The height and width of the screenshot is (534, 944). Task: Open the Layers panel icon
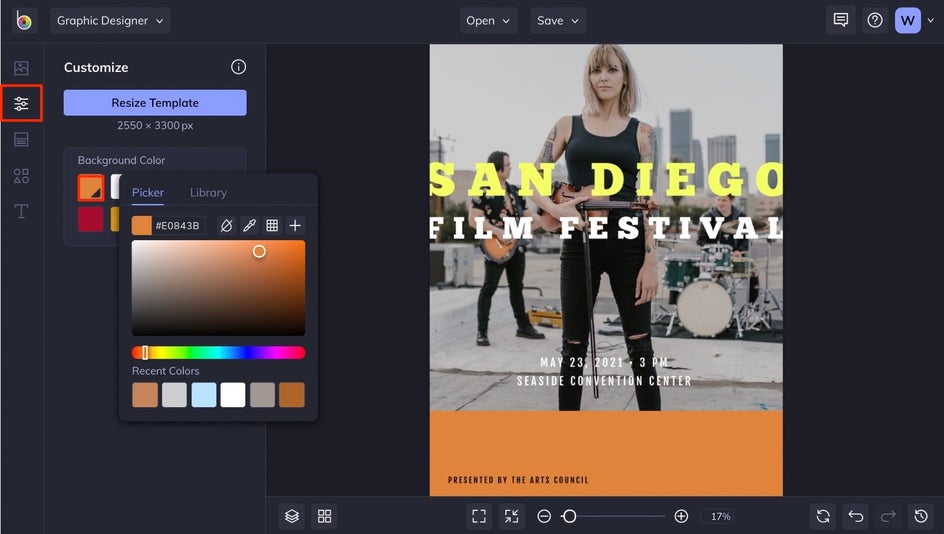(292, 516)
